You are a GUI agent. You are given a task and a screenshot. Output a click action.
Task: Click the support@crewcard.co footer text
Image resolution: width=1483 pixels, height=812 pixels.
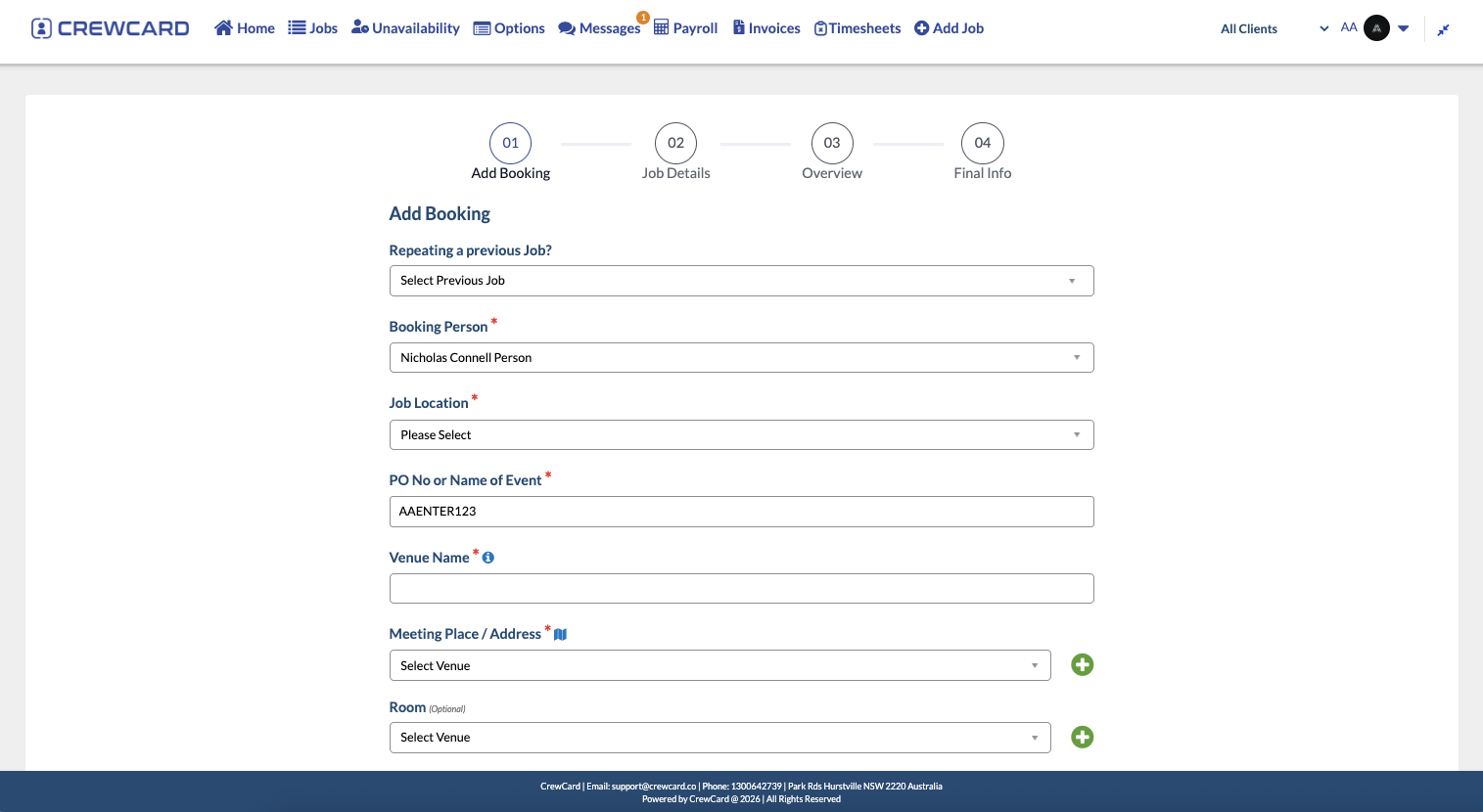pos(654,787)
